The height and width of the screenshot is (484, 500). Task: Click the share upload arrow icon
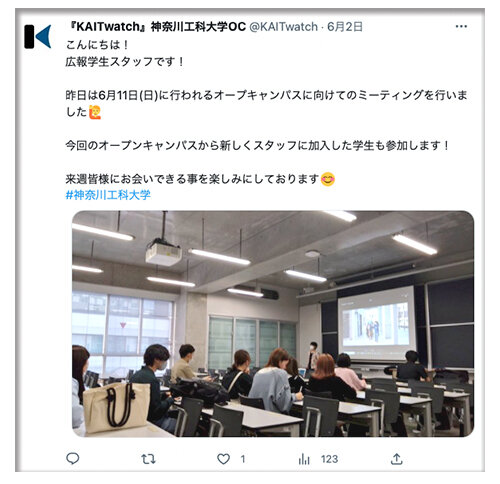click(396, 459)
